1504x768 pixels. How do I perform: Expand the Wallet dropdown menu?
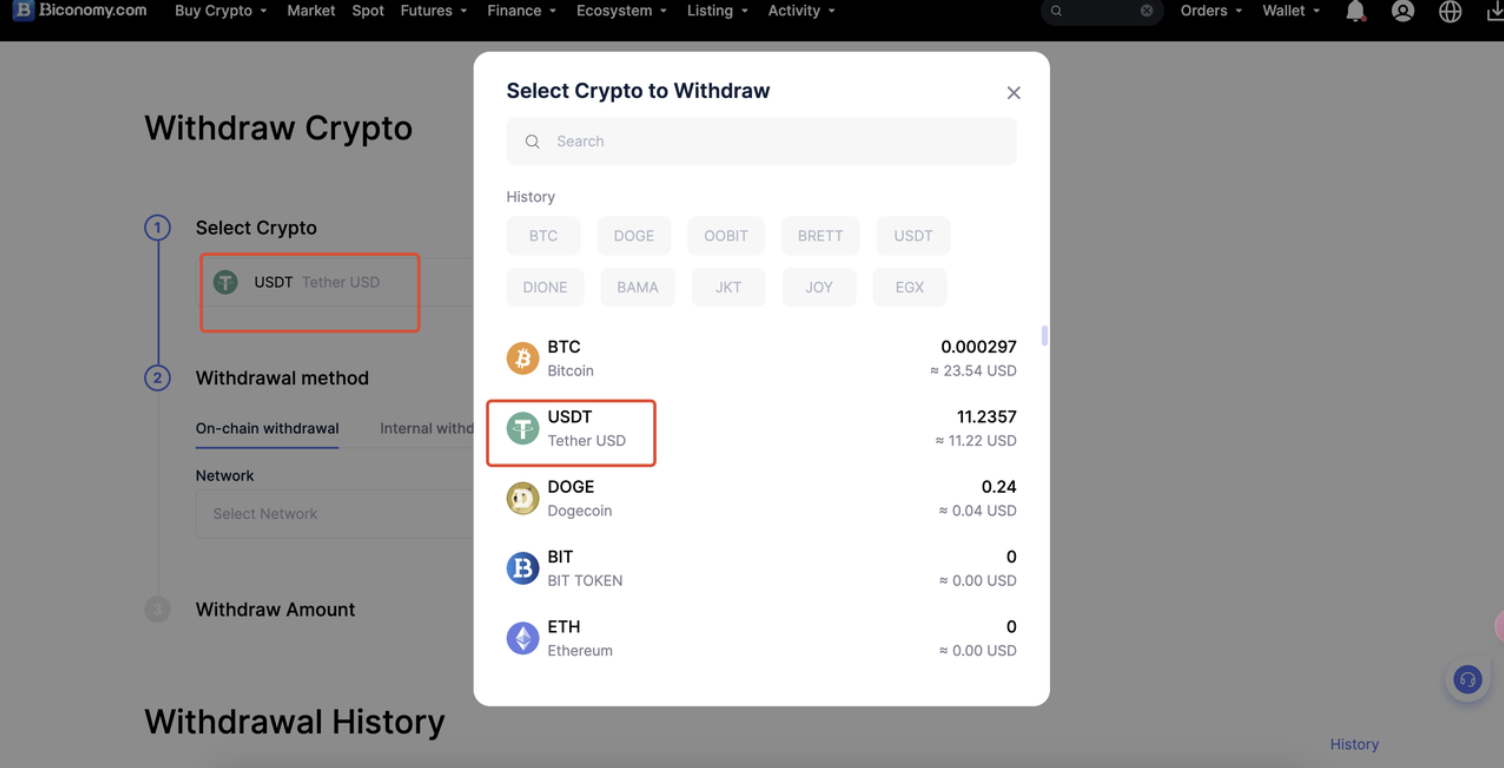click(x=1290, y=11)
